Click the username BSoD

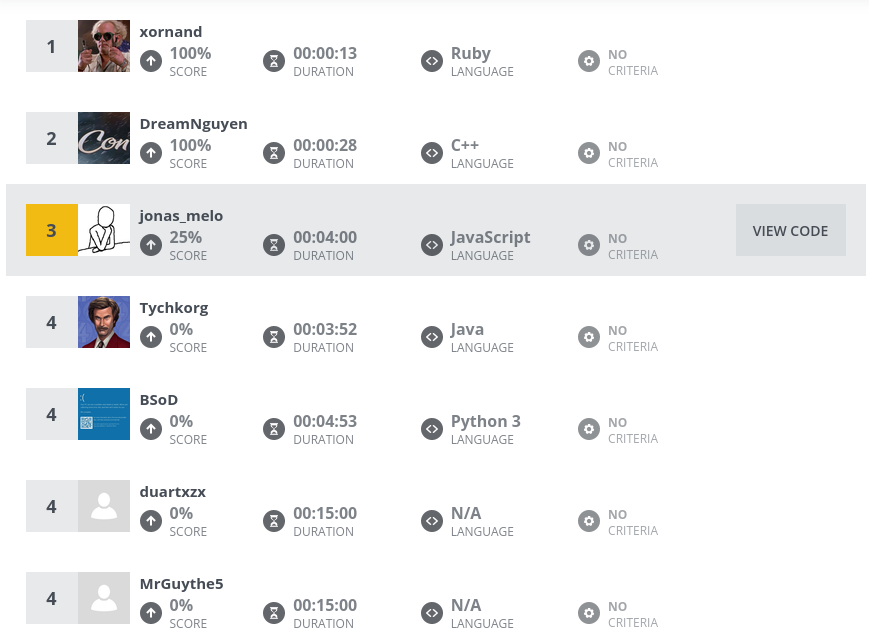tap(159, 400)
